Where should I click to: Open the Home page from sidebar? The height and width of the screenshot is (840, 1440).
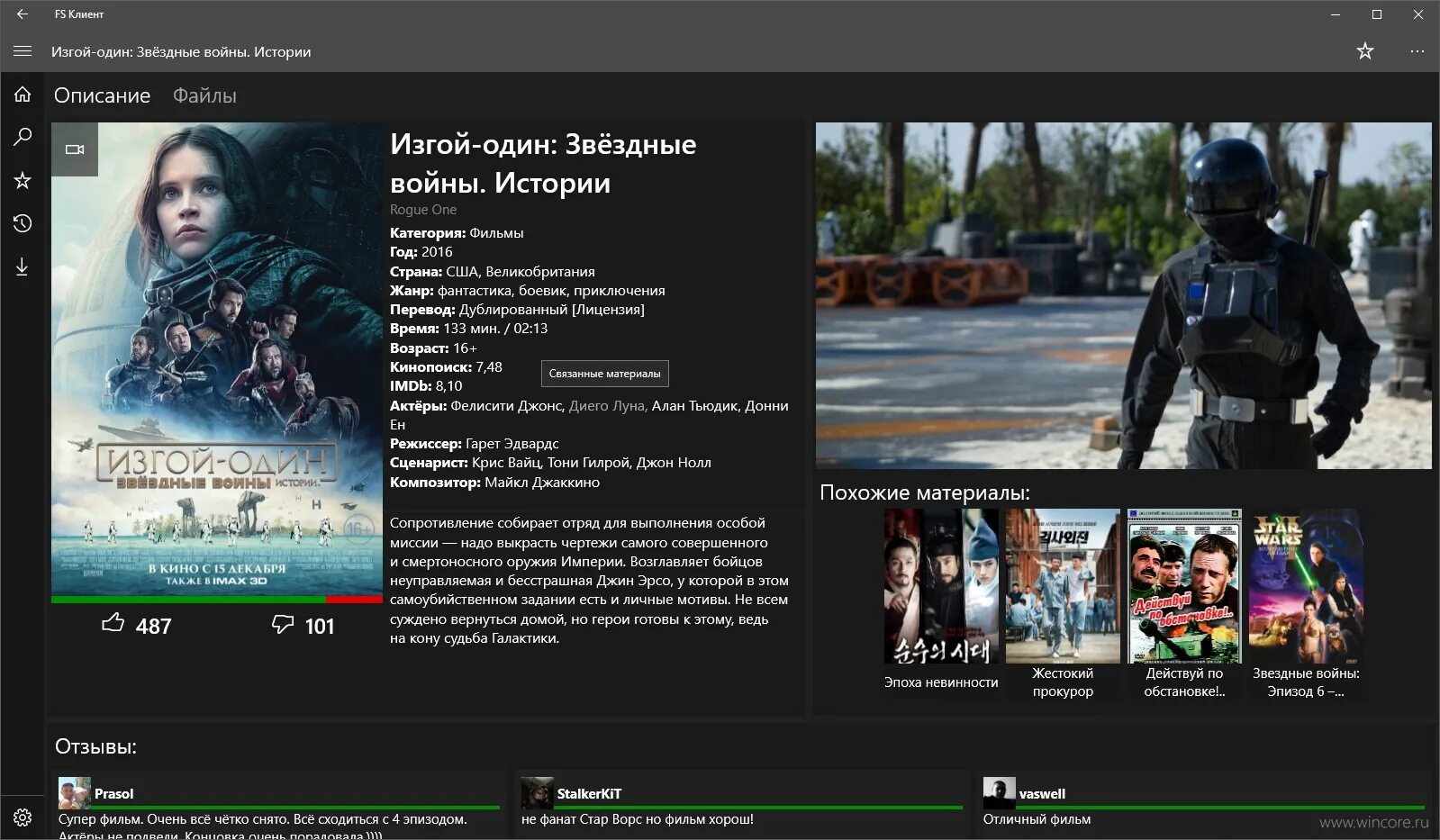23,95
